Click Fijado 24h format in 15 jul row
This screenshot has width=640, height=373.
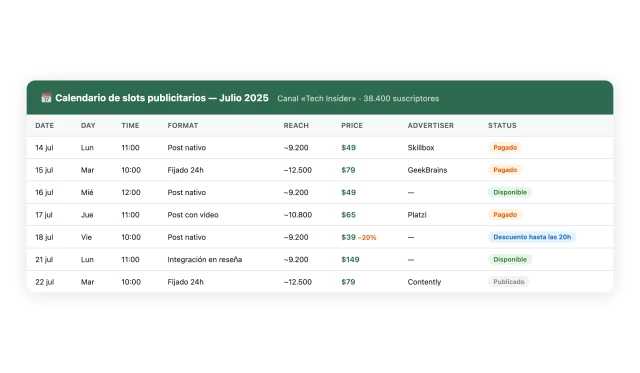185,170
